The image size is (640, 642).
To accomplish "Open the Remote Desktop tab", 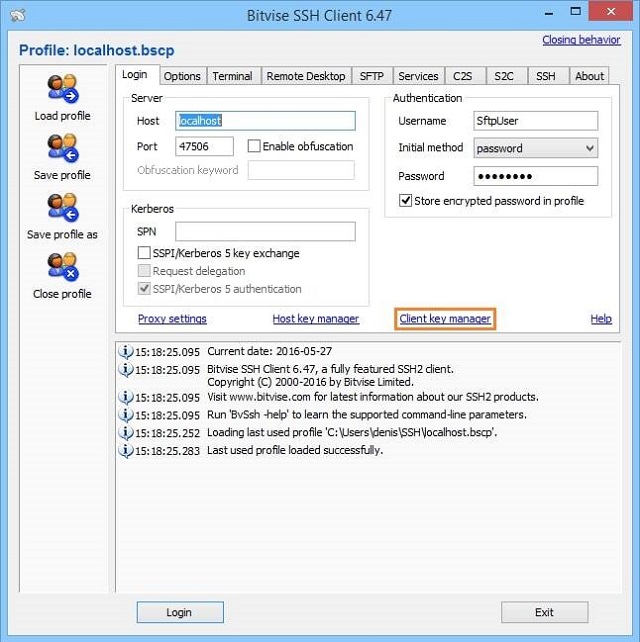I will pyautogui.click(x=306, y=76).
